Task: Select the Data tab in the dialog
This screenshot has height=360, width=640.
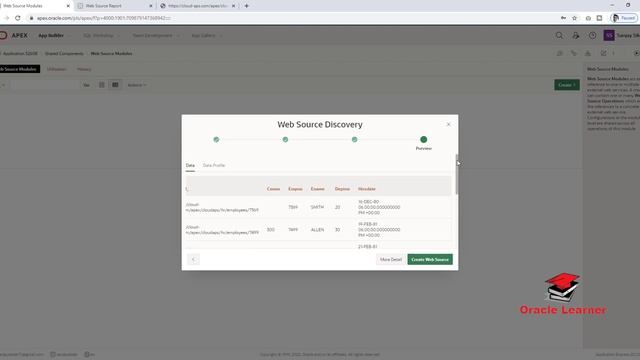Action: pos(190,165)
